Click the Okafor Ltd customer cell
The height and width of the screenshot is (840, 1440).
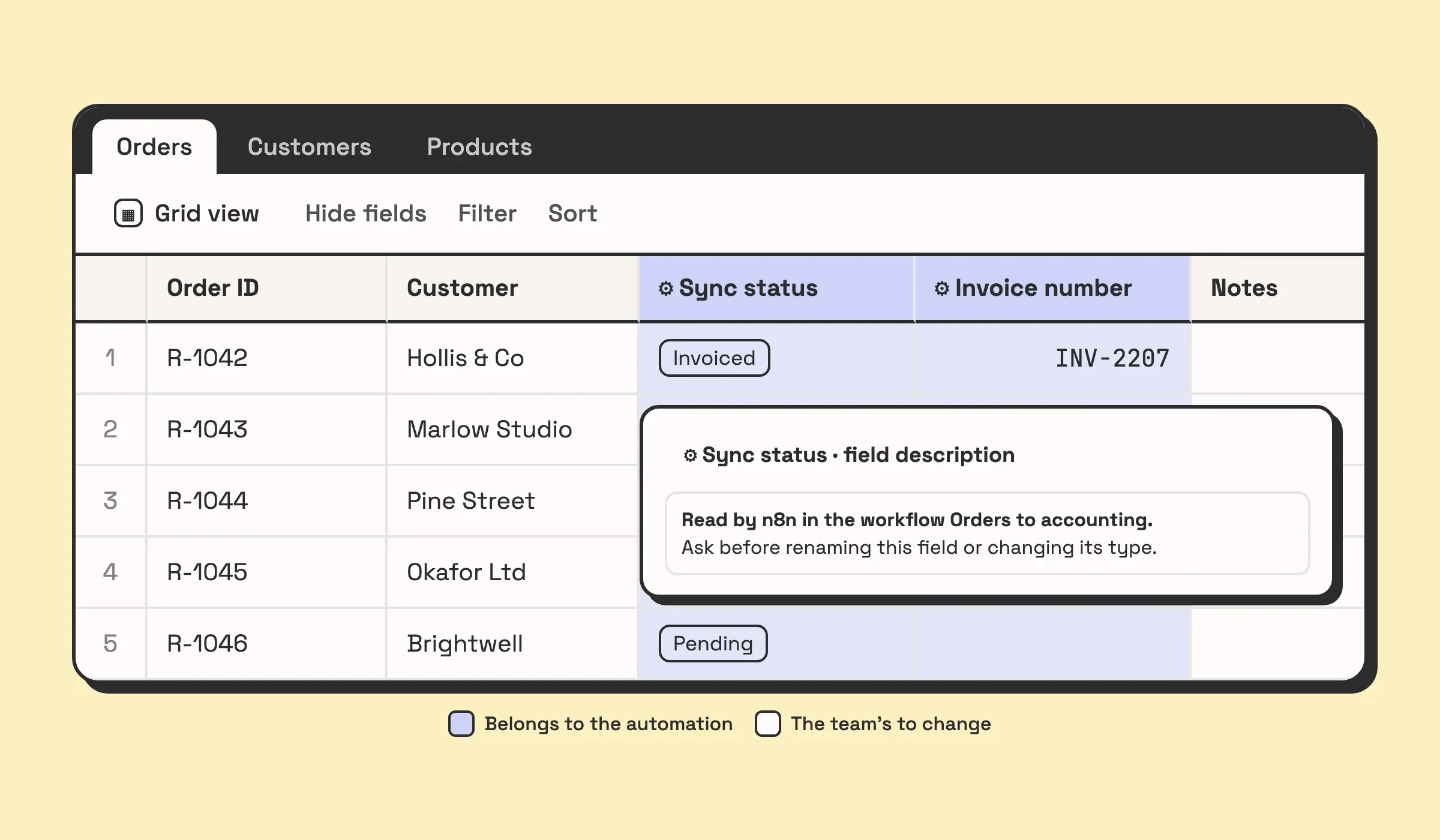pos(512,572)
